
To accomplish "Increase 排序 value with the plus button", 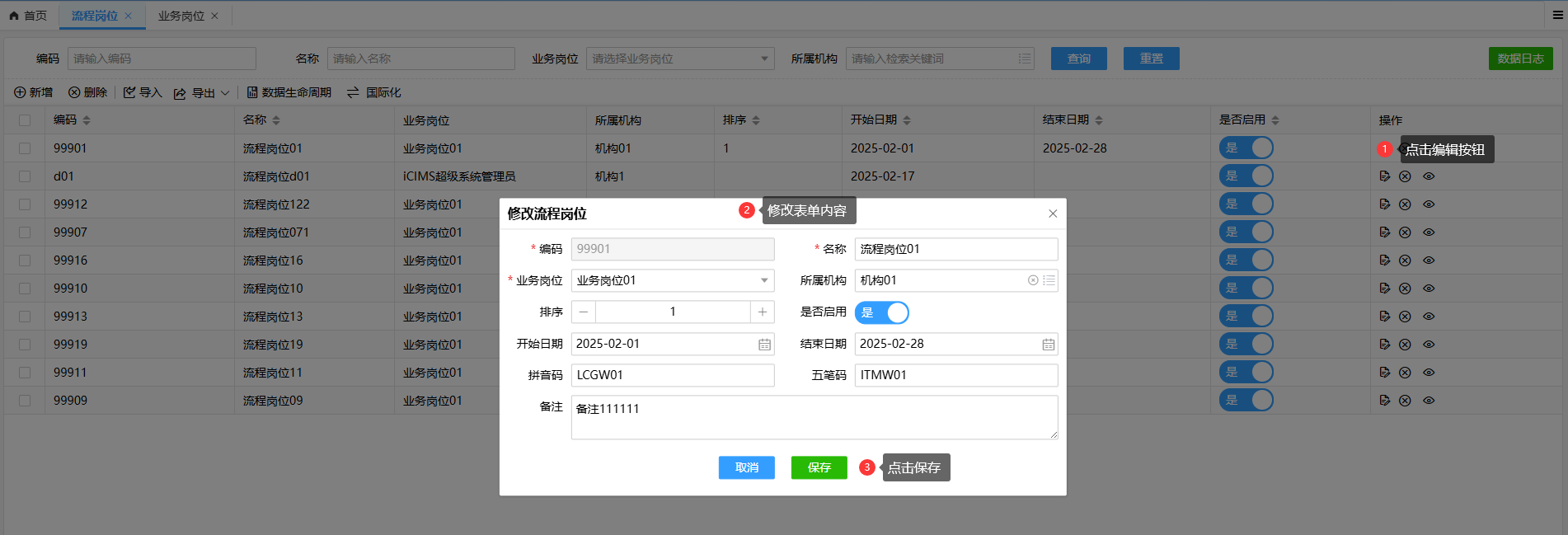I will (763, 312).
